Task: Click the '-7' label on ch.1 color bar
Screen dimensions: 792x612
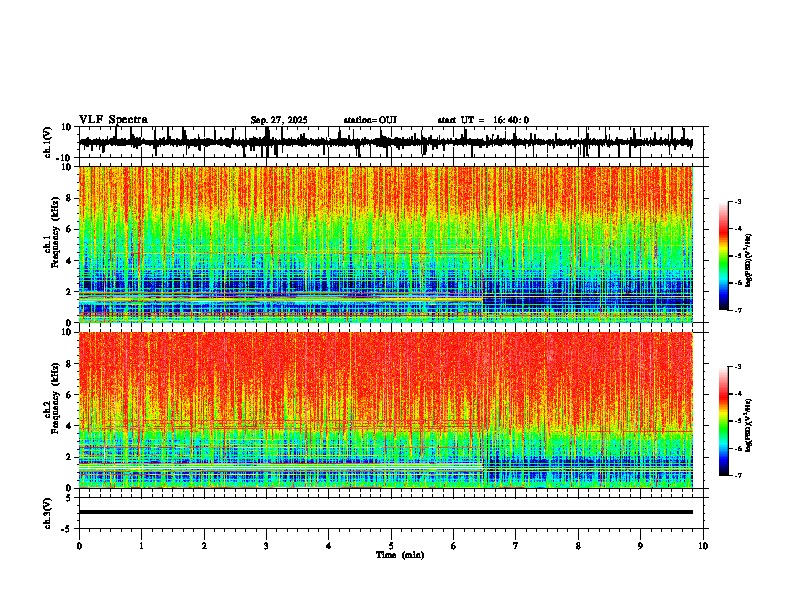Action: pos(738,310)
